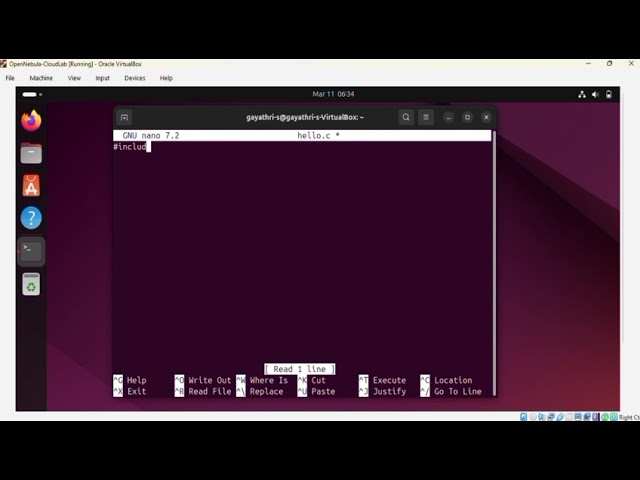Open the VirtualBox Help menu
This screenshot has width=640, height=480.
pos(166,78)
